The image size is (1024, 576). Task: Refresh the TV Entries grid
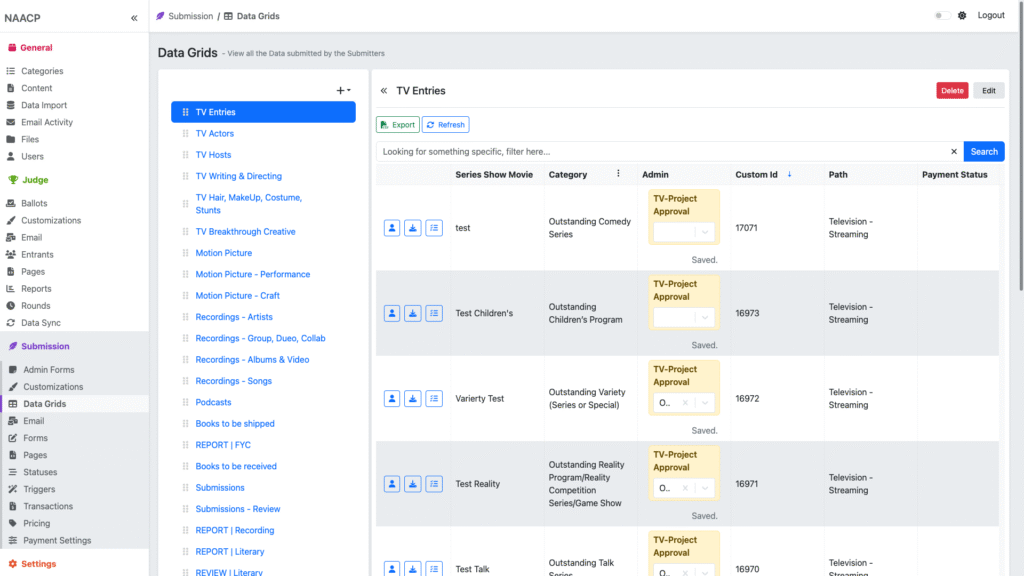coord(445,125)
